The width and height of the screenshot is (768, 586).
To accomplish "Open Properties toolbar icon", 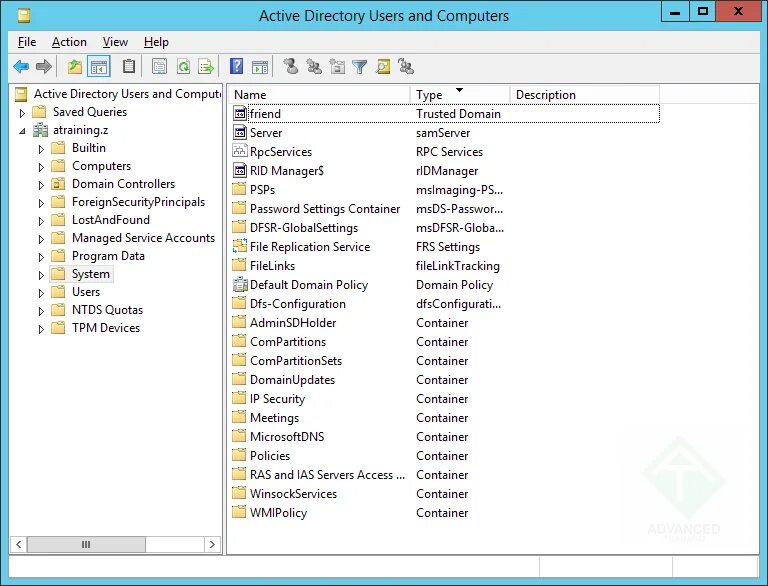I will coord(159,66).
